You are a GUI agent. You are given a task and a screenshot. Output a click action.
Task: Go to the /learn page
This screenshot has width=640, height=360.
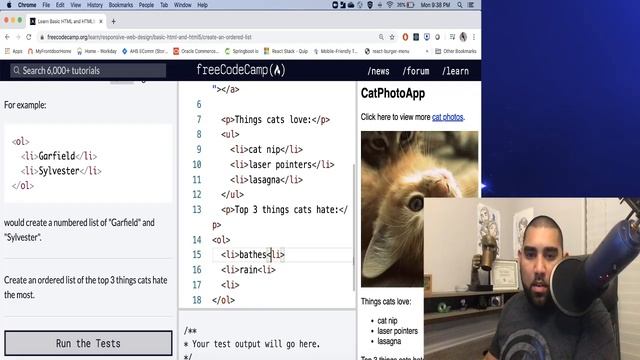pyautogui.click(x=455, y=71)
